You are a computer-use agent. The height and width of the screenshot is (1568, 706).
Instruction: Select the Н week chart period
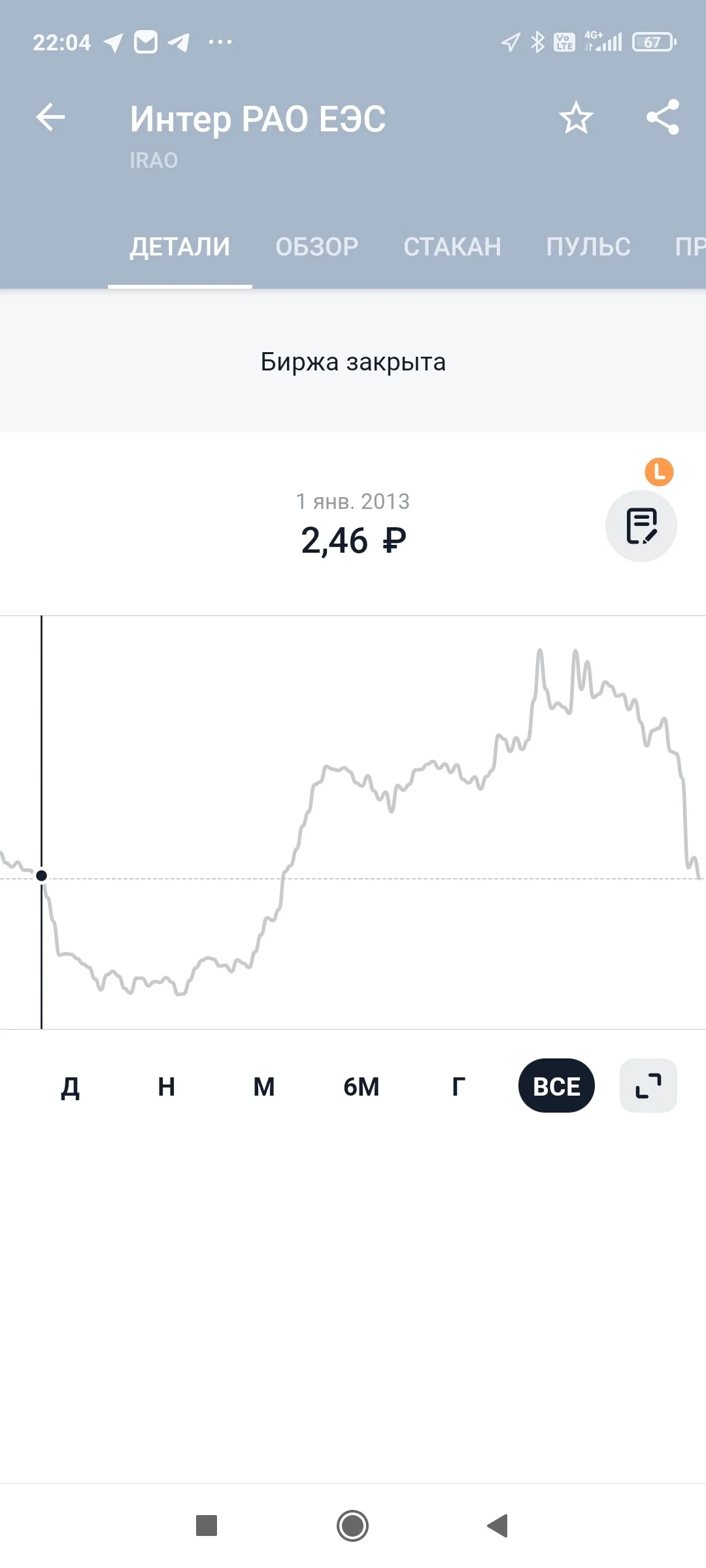(x=167, y=1086)
